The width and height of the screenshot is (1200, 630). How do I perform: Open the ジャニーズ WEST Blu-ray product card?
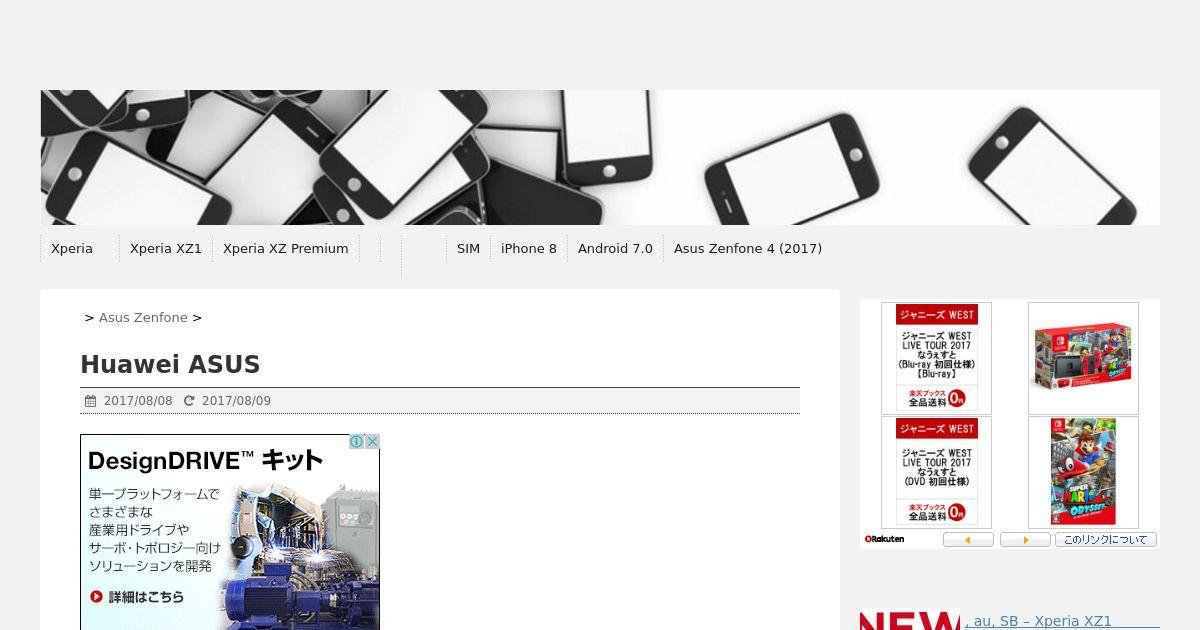936,358
